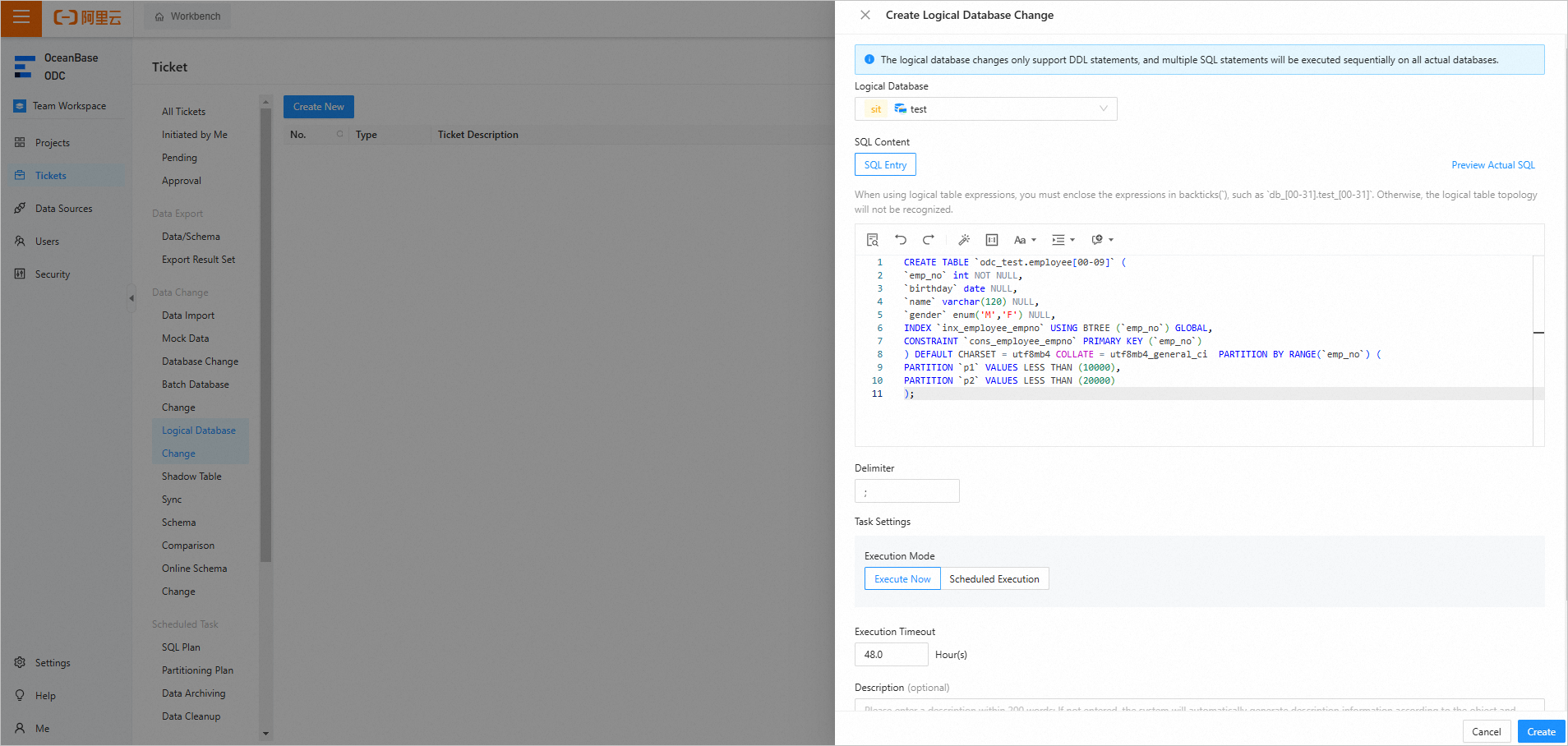Viewport: 1568px width, 746px height.
Task: Switch to the Initiated by Me ticket filter
Action: 194,134
